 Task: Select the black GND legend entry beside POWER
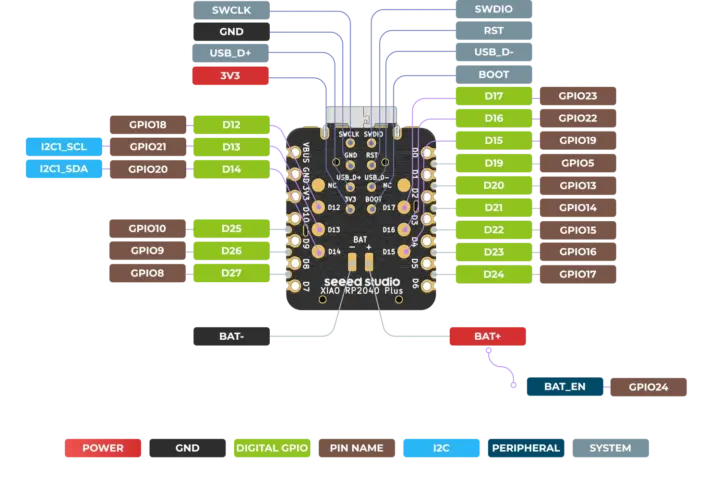(x=187, y=448)
